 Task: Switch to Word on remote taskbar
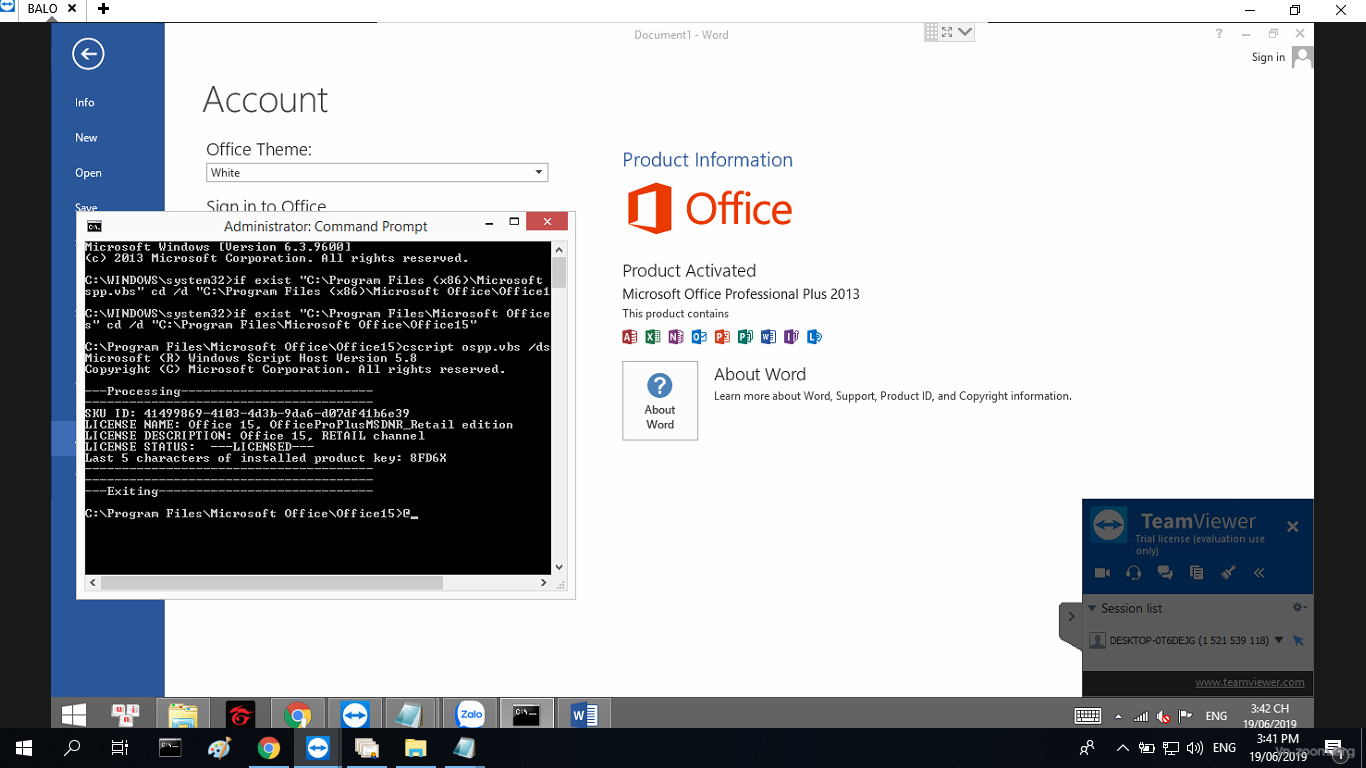point(584,715)
